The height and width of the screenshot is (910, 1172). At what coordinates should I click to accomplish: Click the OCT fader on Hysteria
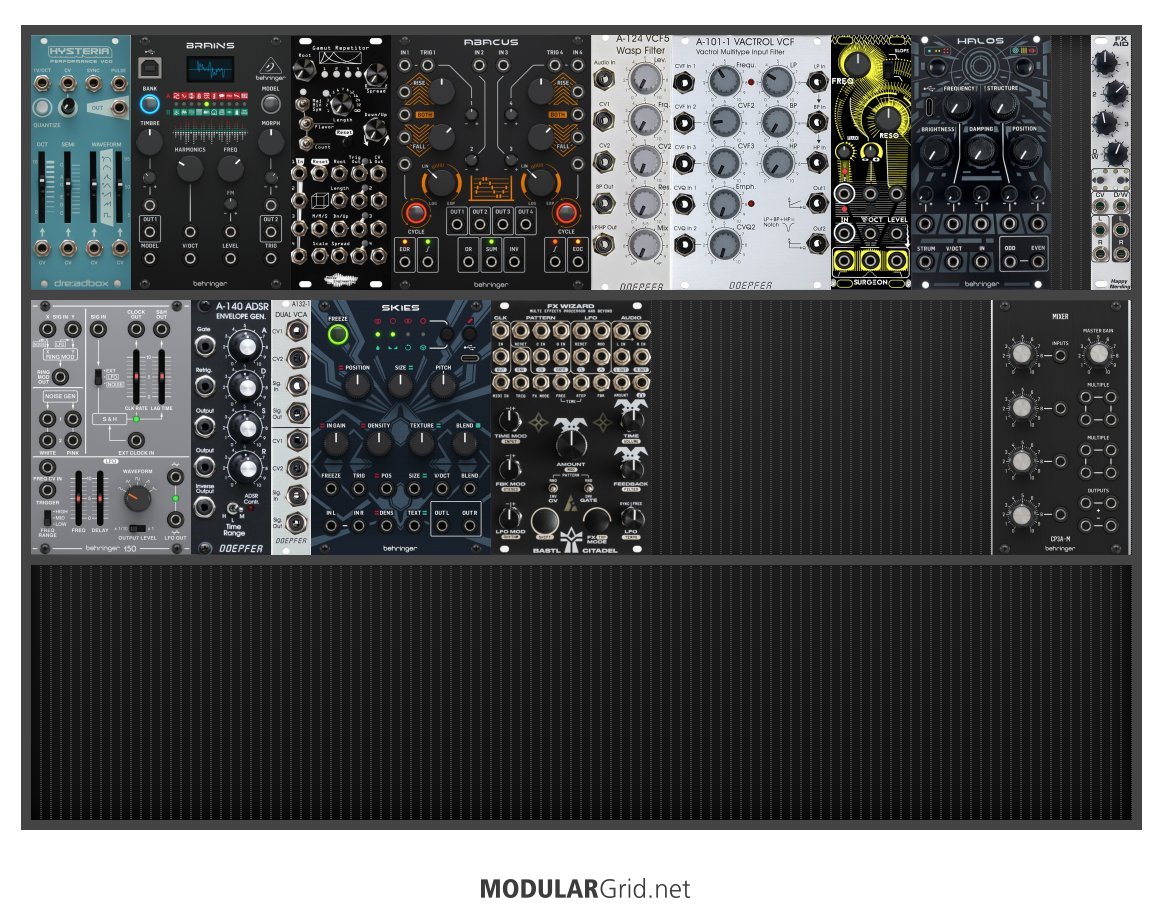point(42,187)
